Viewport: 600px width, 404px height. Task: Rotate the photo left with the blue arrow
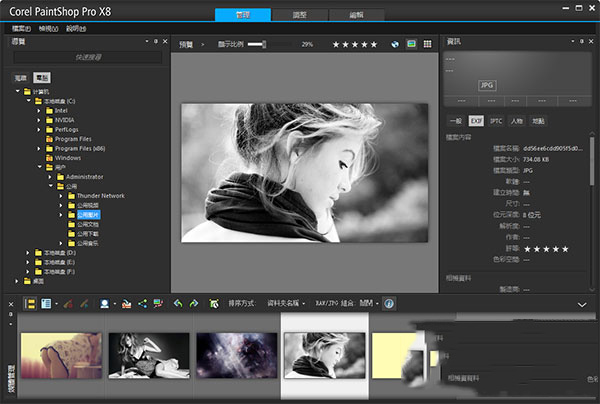coord(178,303)
